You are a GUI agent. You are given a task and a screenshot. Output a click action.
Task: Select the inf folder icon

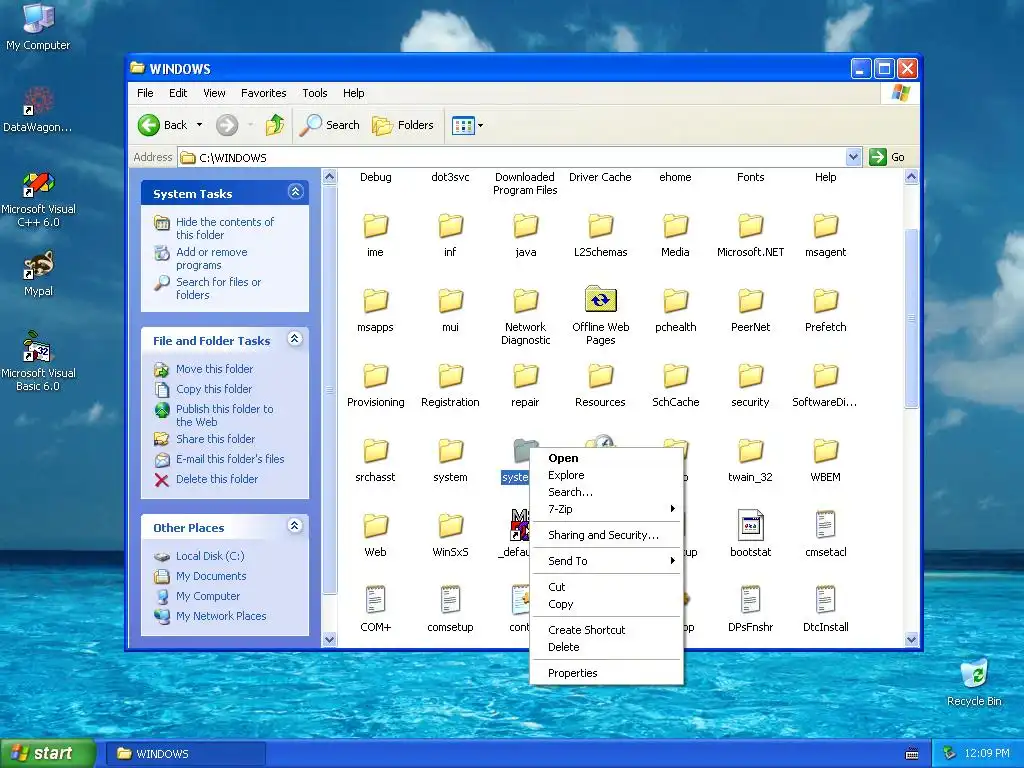pyautogui.click(x=451, y=226)
